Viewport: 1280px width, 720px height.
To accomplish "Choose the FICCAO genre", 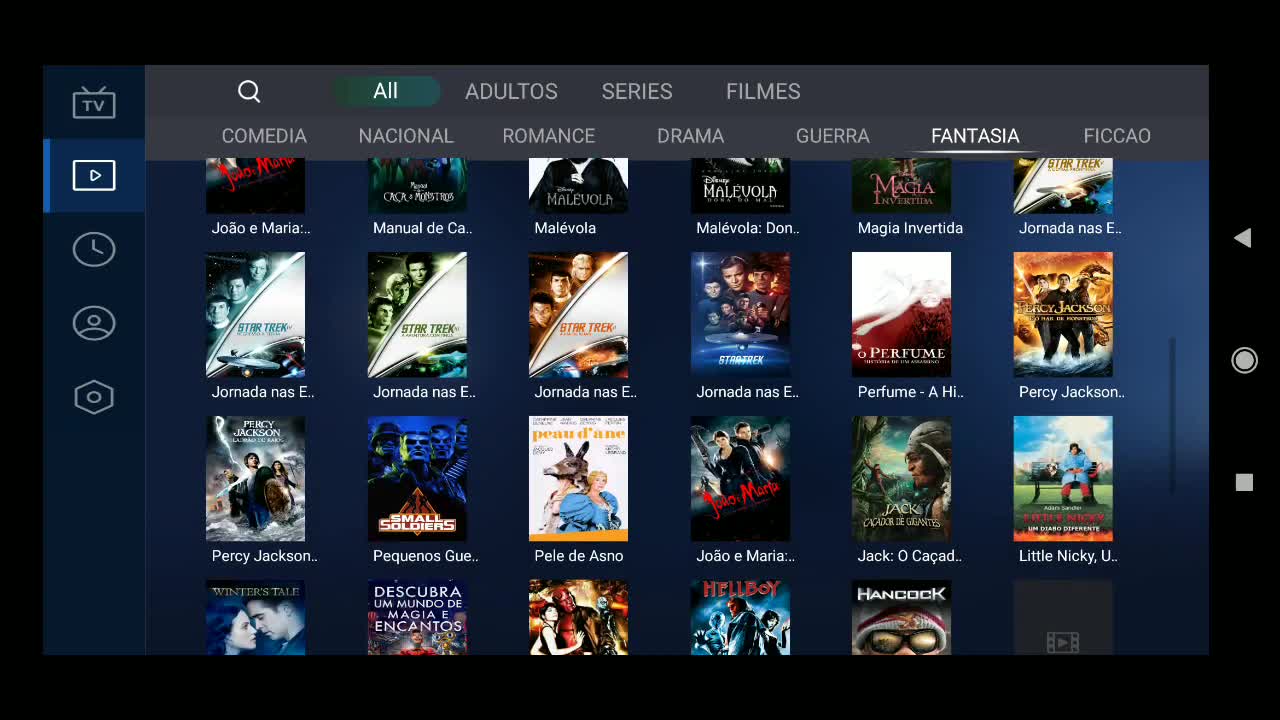I will pos(1117,136).
